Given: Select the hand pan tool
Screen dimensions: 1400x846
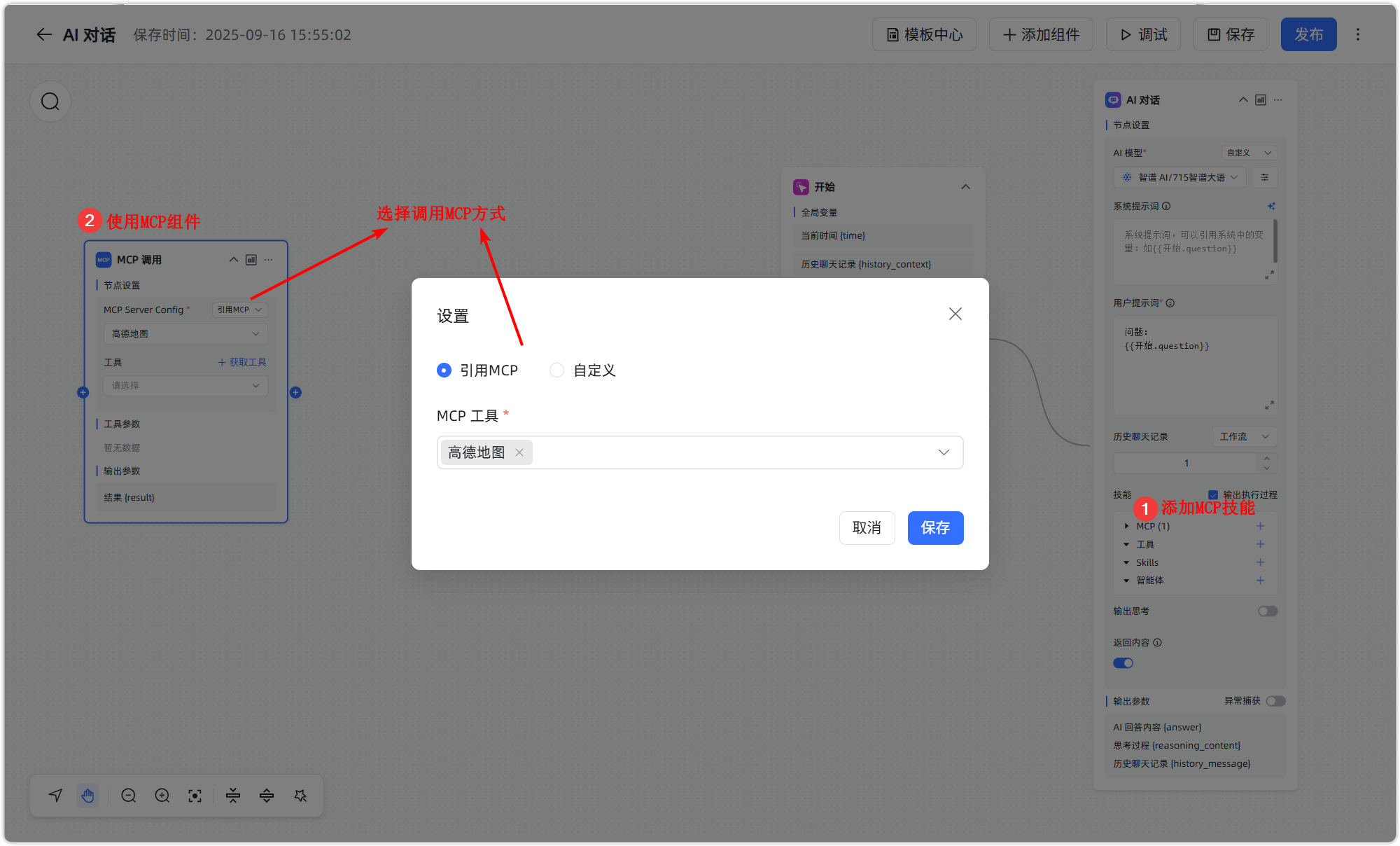Looking at the screenshot, I should coord(87,796).
